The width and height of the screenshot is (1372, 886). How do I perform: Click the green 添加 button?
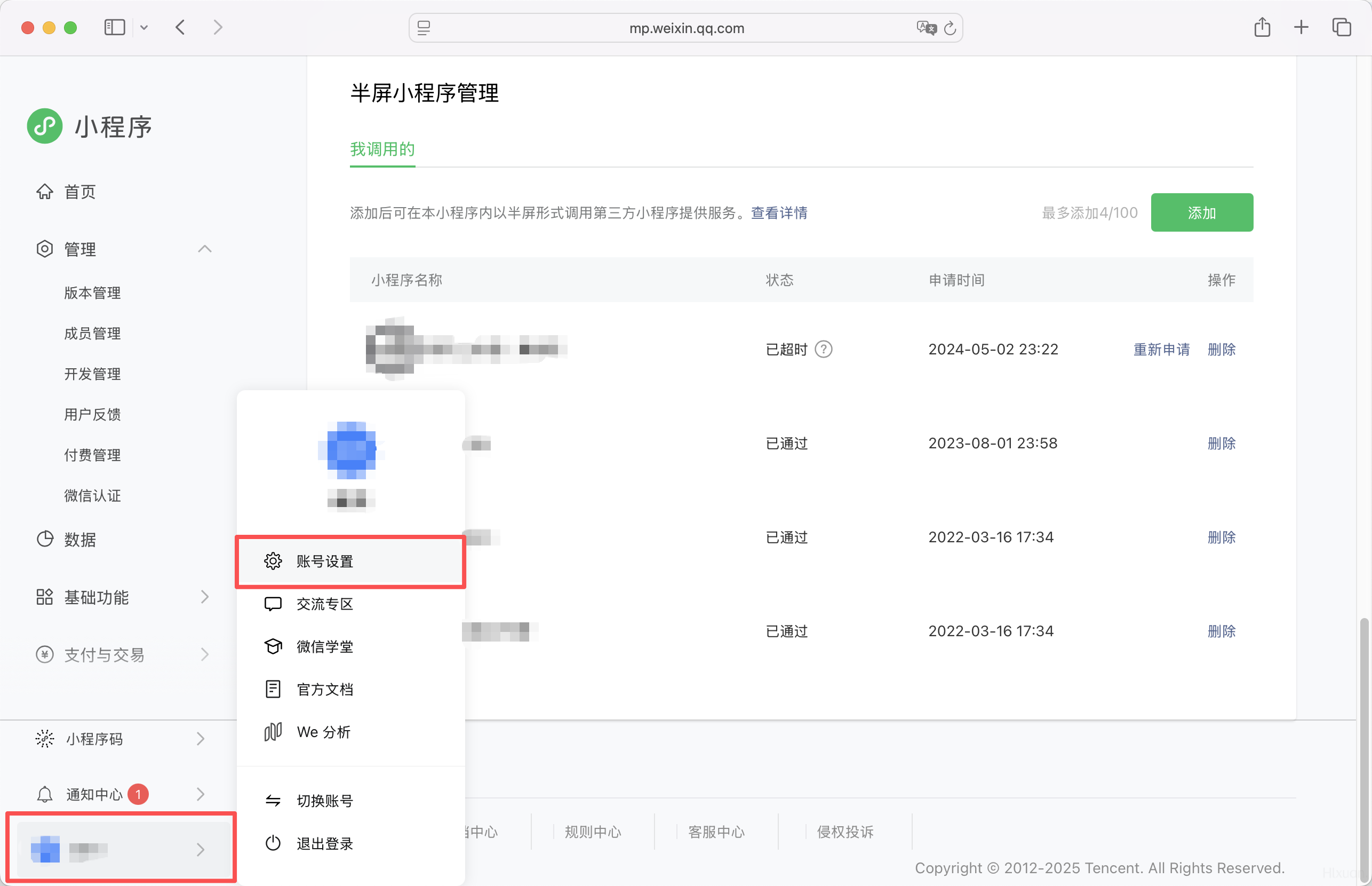(1201, 213)
